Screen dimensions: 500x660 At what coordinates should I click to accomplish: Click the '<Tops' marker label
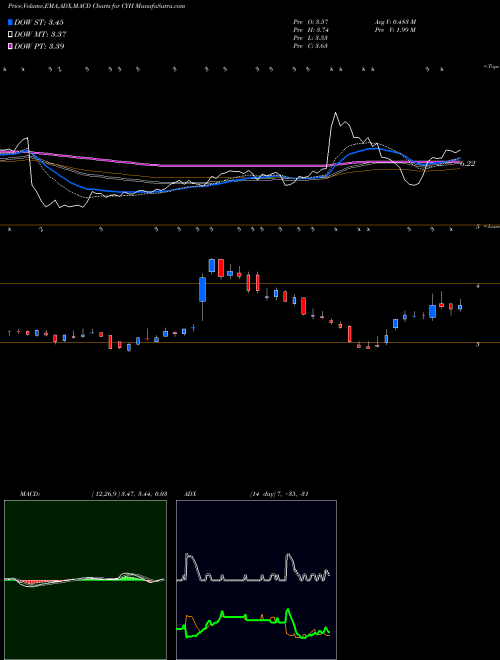491,67
